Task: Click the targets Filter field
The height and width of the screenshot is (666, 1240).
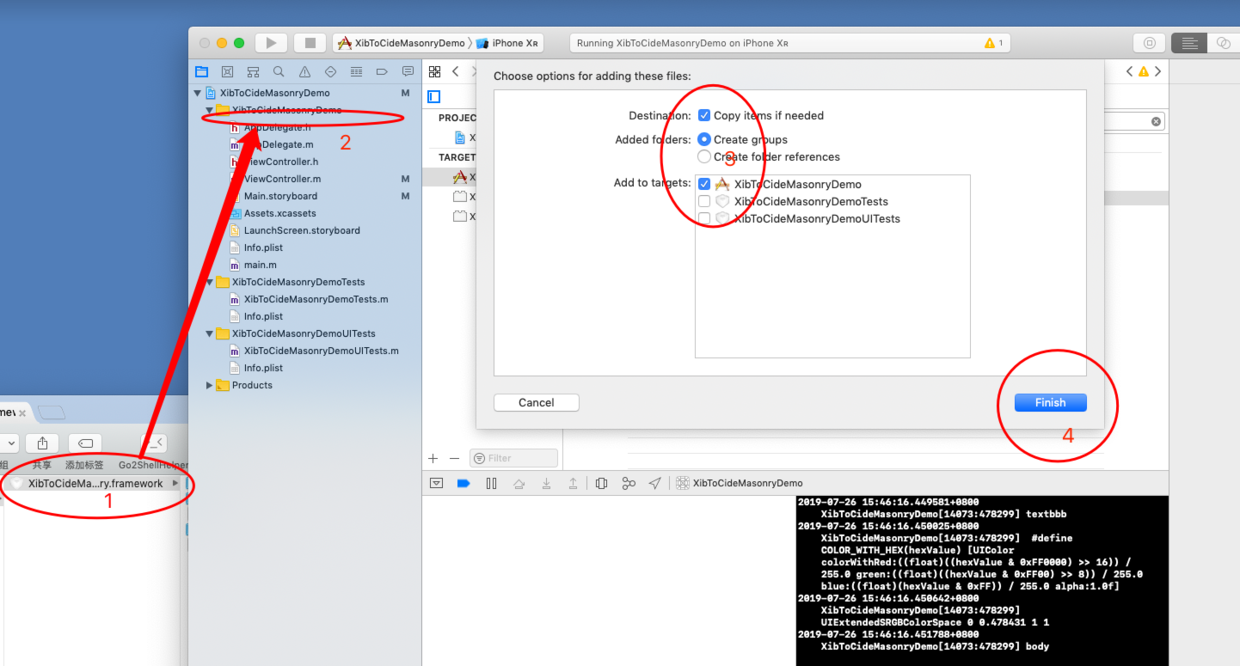Action: (514, 458)
